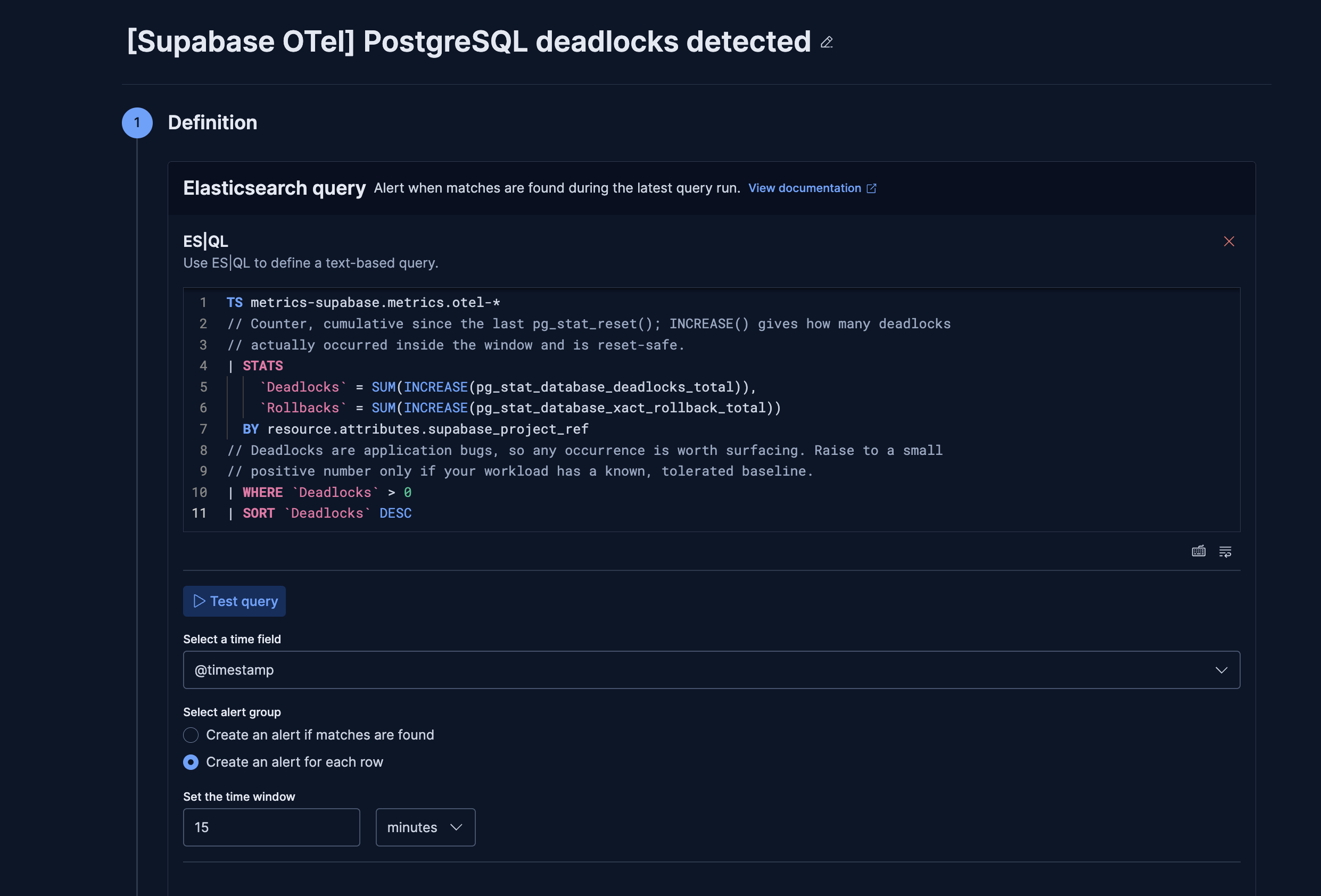Screen dimensions: 1321x896
Task: Click resource.attributes.supabase_project_ref on line 7
Action: point(427,429)
